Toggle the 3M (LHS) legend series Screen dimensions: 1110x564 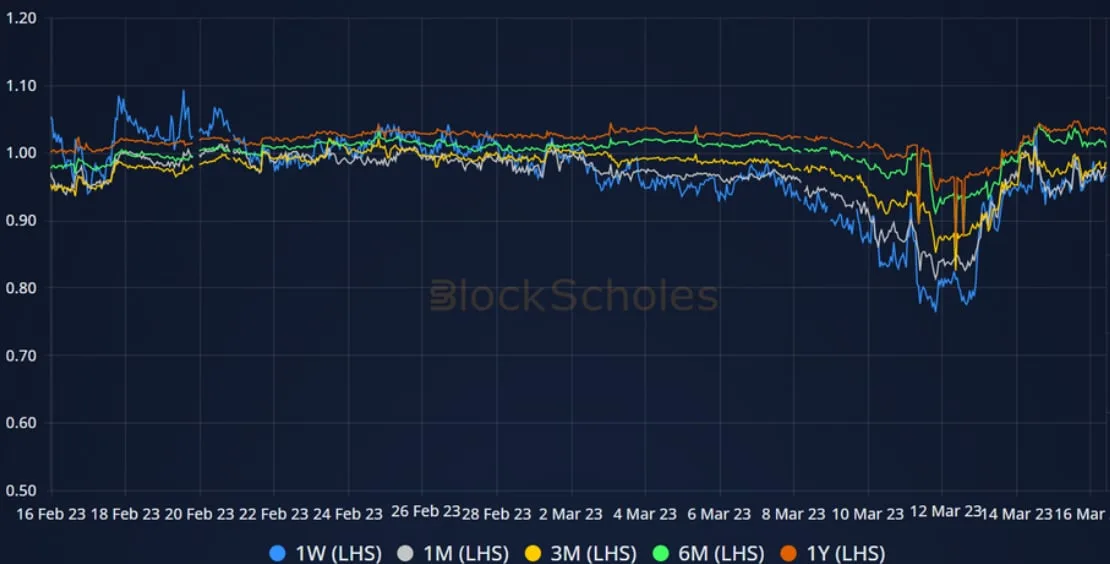[580, 553]
